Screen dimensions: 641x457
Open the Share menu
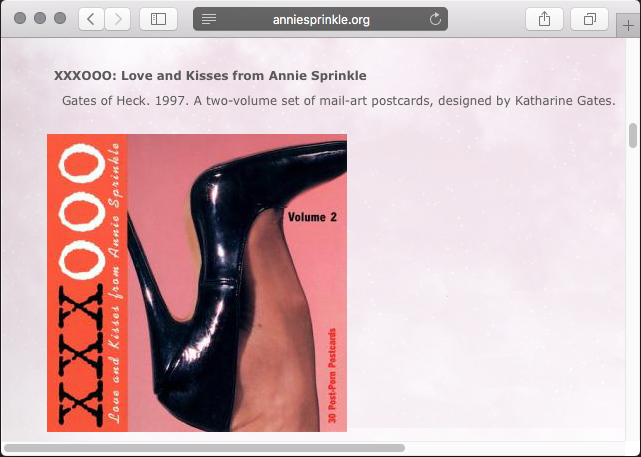coord(544,19)
